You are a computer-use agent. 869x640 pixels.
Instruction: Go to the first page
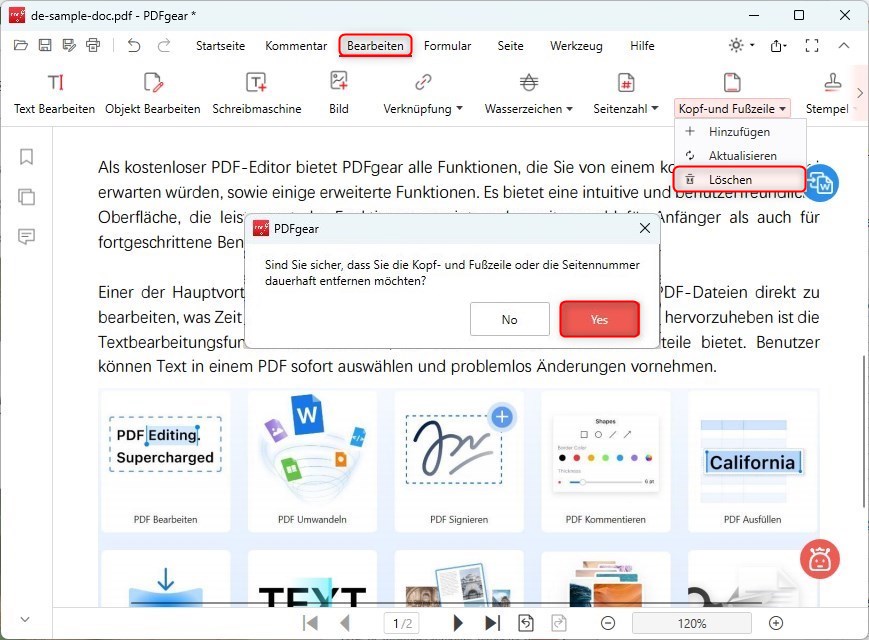[x=310, y=623]
